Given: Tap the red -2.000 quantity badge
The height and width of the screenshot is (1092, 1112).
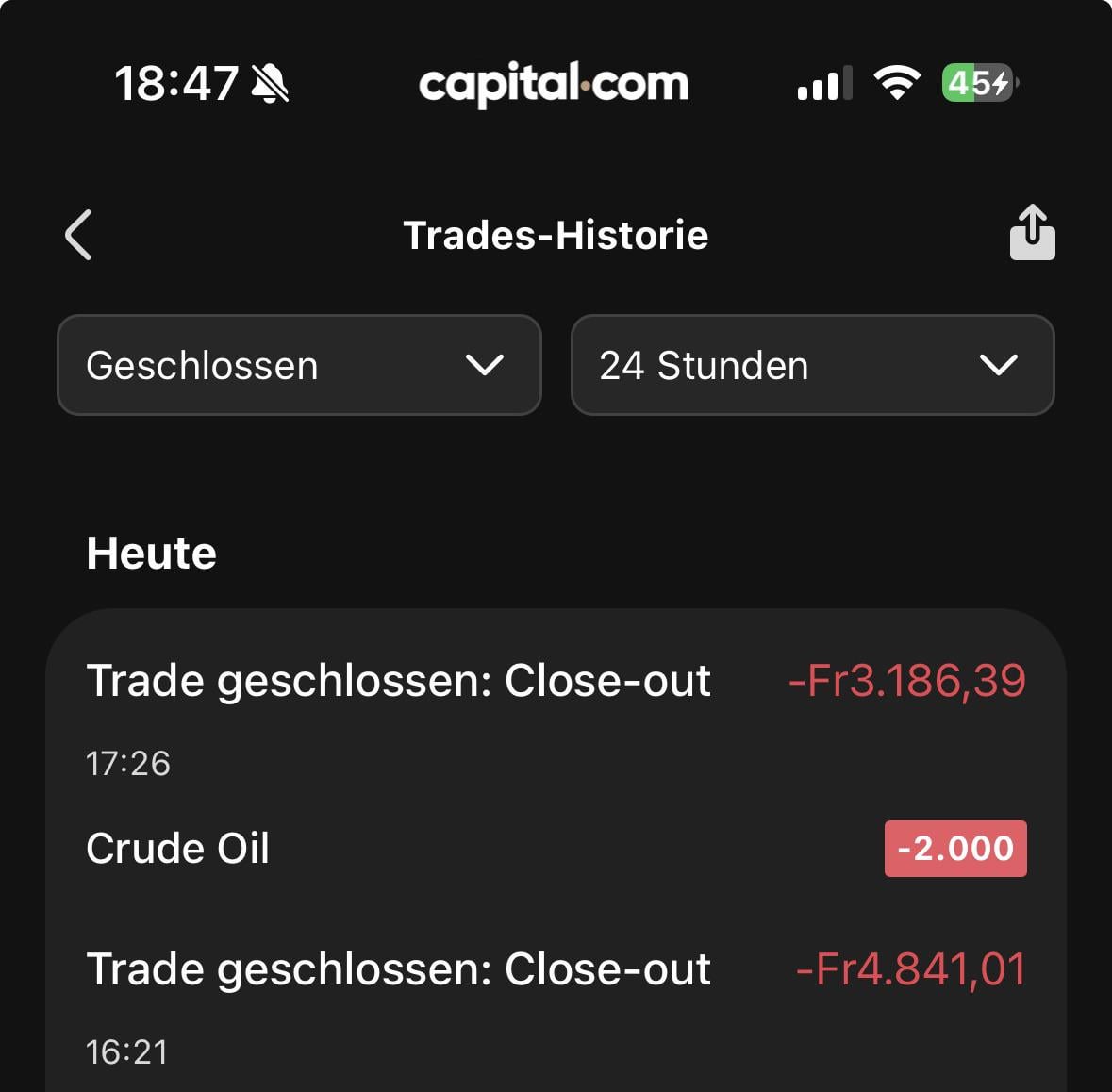Looking at the screenshot, I should tap(954, 849).
